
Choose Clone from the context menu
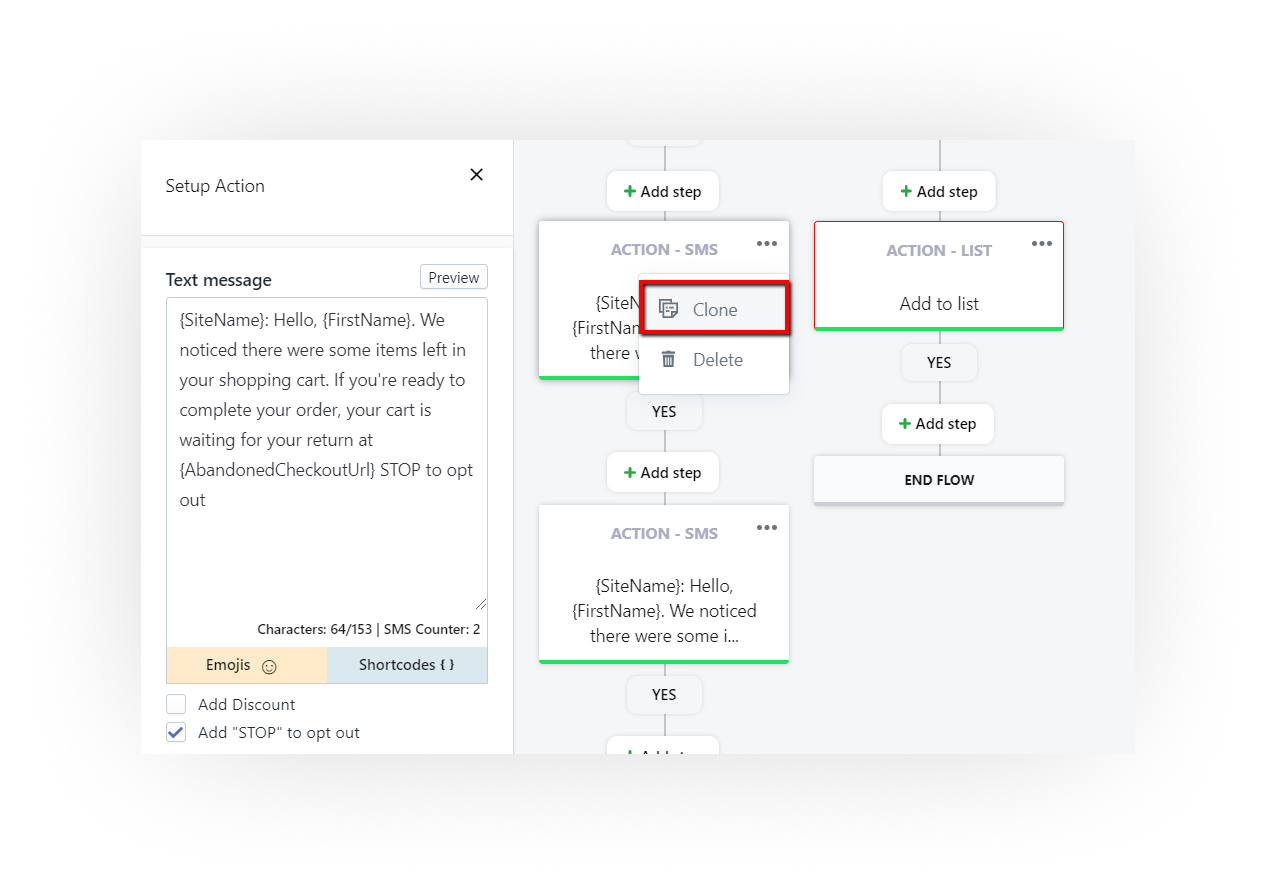(714, 309)
